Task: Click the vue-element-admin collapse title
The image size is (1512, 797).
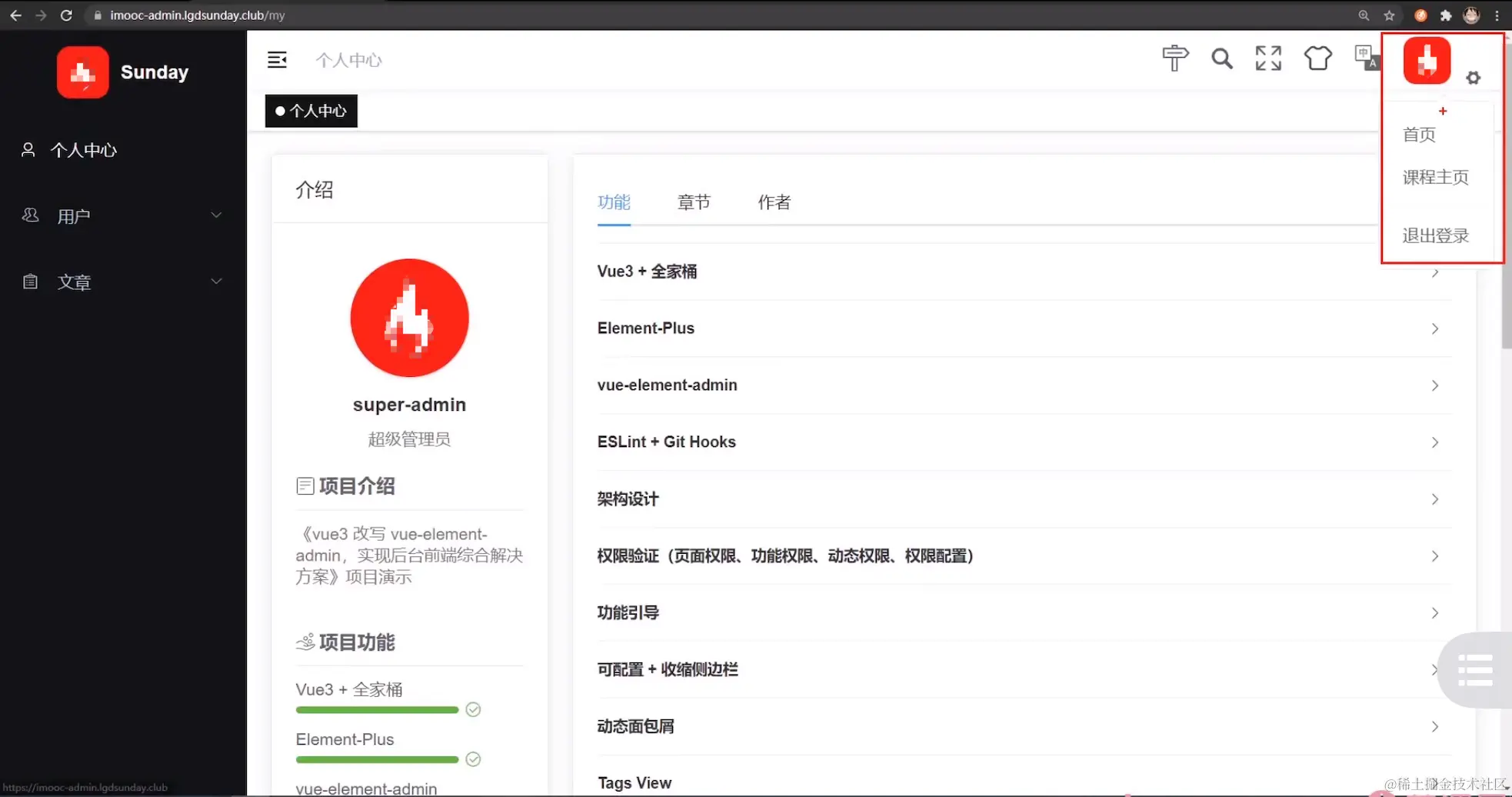Action: coord(667,385)
